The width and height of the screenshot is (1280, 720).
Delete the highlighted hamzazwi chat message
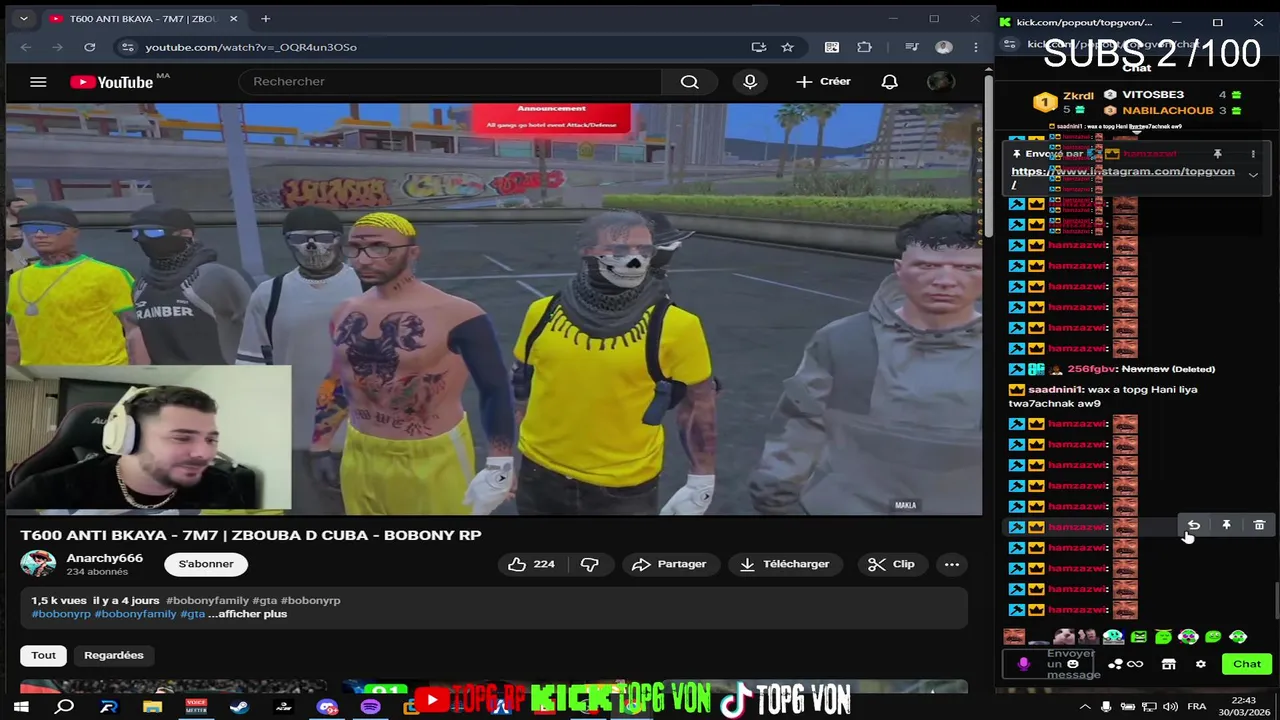[1259, 525]
